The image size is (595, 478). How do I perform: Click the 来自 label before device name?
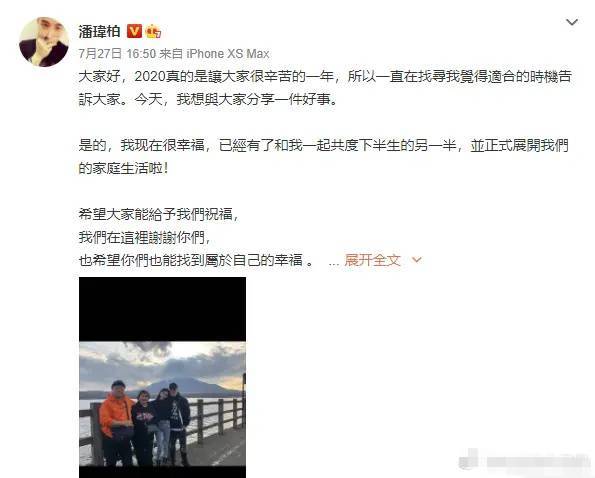coord(171,54)
